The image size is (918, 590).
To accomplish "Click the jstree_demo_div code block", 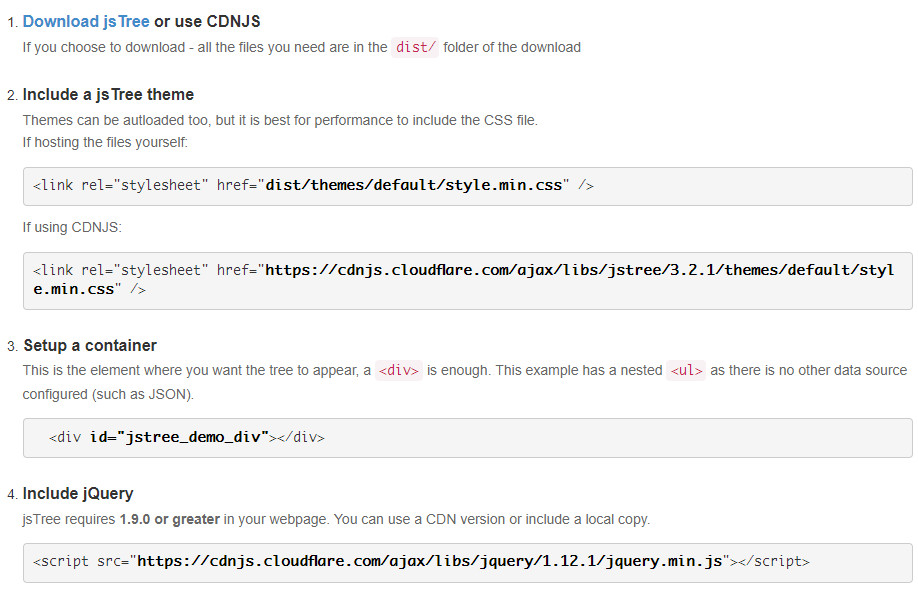I will 468,438.
